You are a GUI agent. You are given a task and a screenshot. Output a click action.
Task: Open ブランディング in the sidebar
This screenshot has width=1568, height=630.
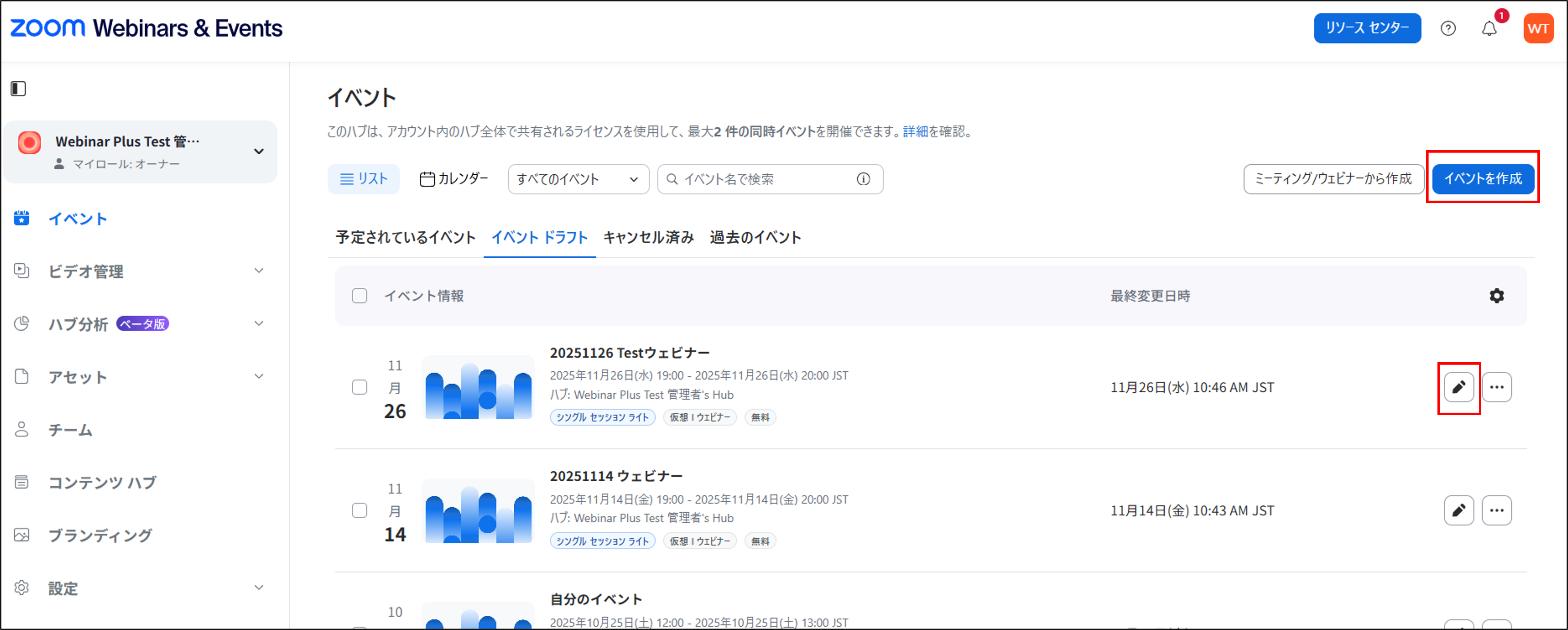pyautogui.click(x=100, y=536)
